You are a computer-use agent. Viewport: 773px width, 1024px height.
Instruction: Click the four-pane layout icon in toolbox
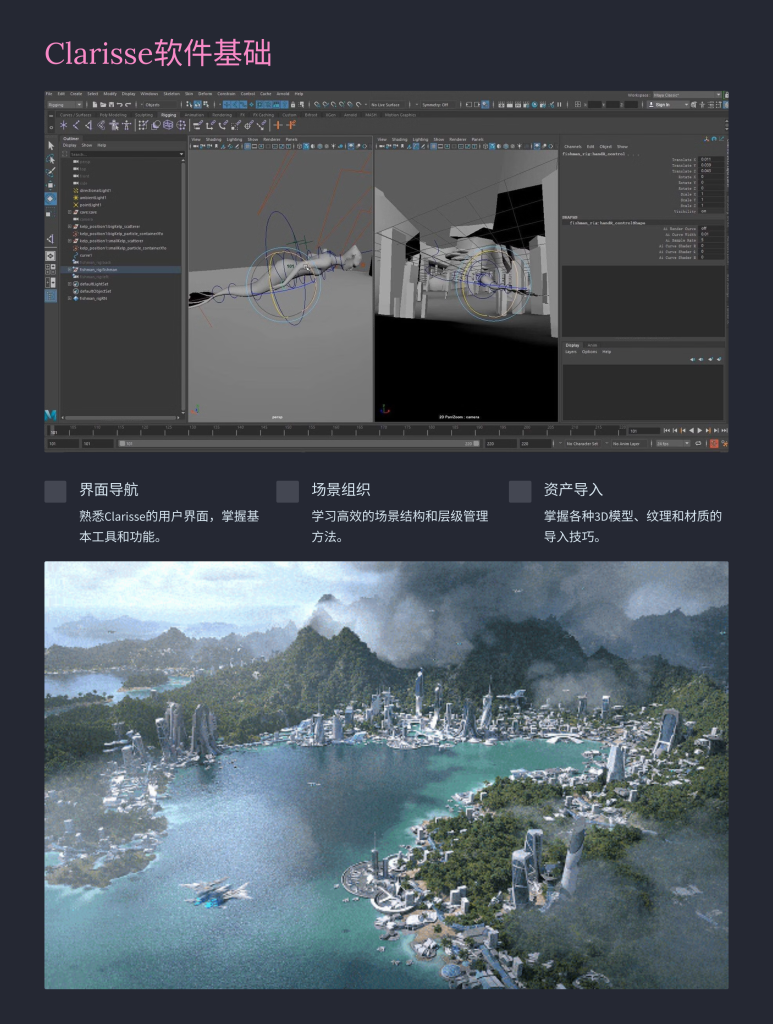coord(50,268)
